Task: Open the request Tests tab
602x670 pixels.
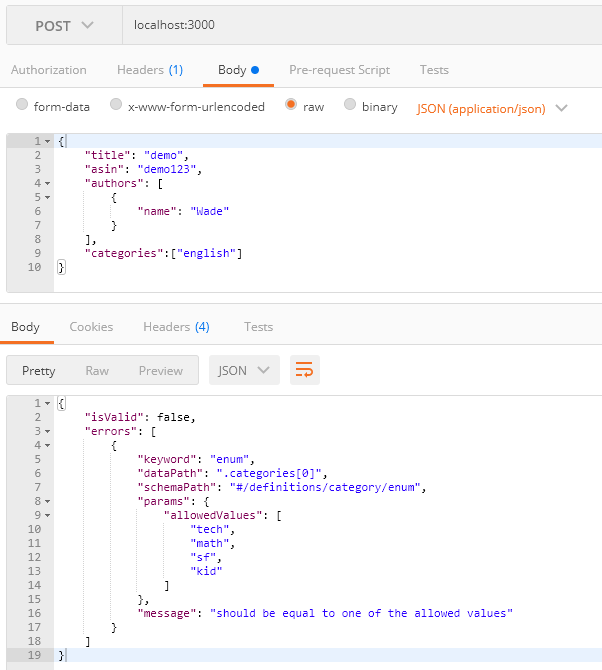Action: (434, 70)
